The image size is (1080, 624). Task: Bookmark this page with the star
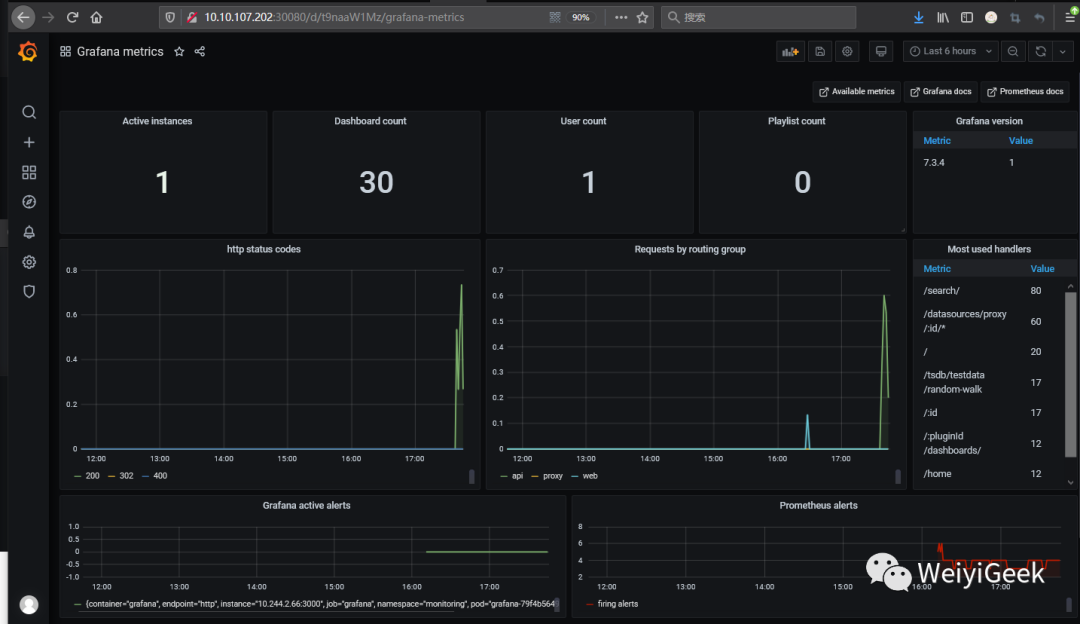coord(643,17)
